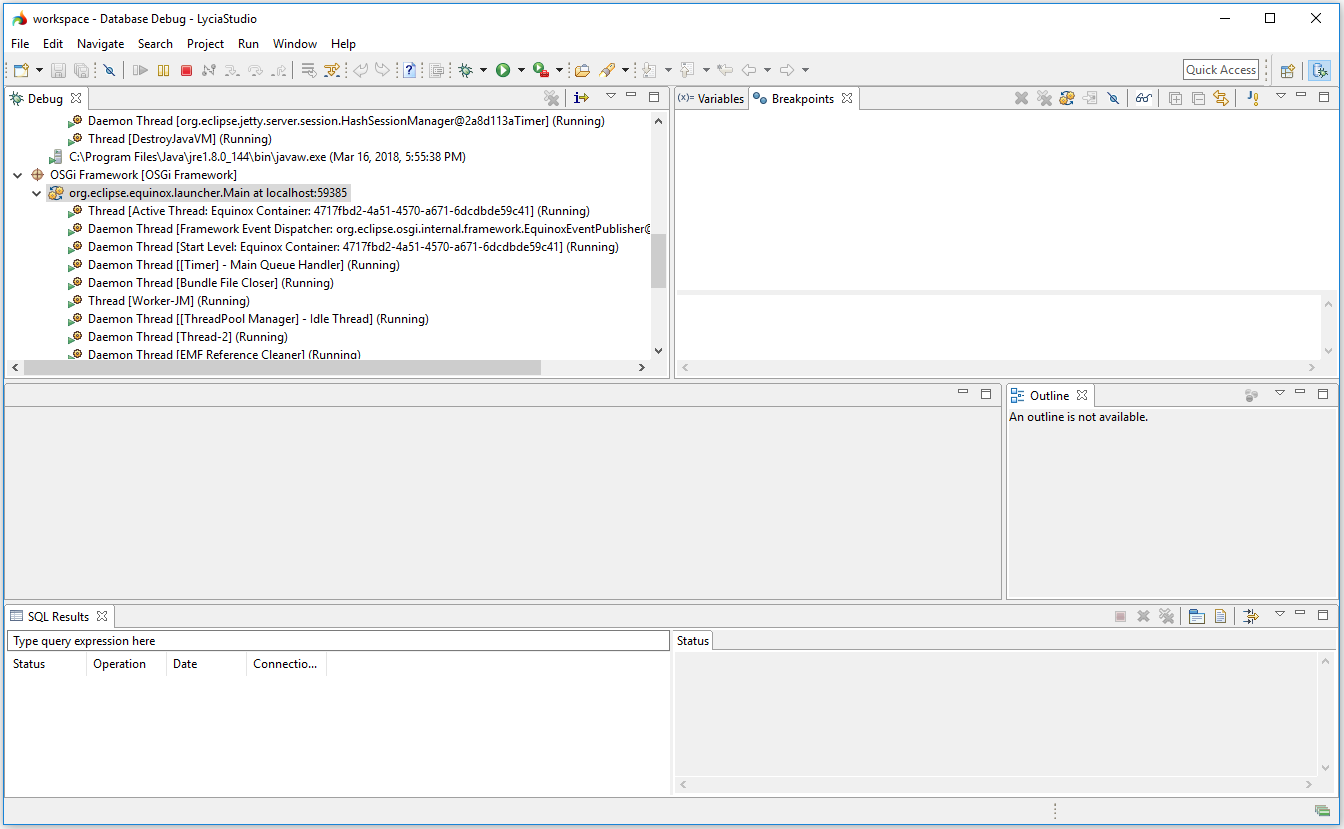Click the Quick Access field
Viewport: 1344px width, 829px height.
pyautogui.click(x=1220, y=70)
